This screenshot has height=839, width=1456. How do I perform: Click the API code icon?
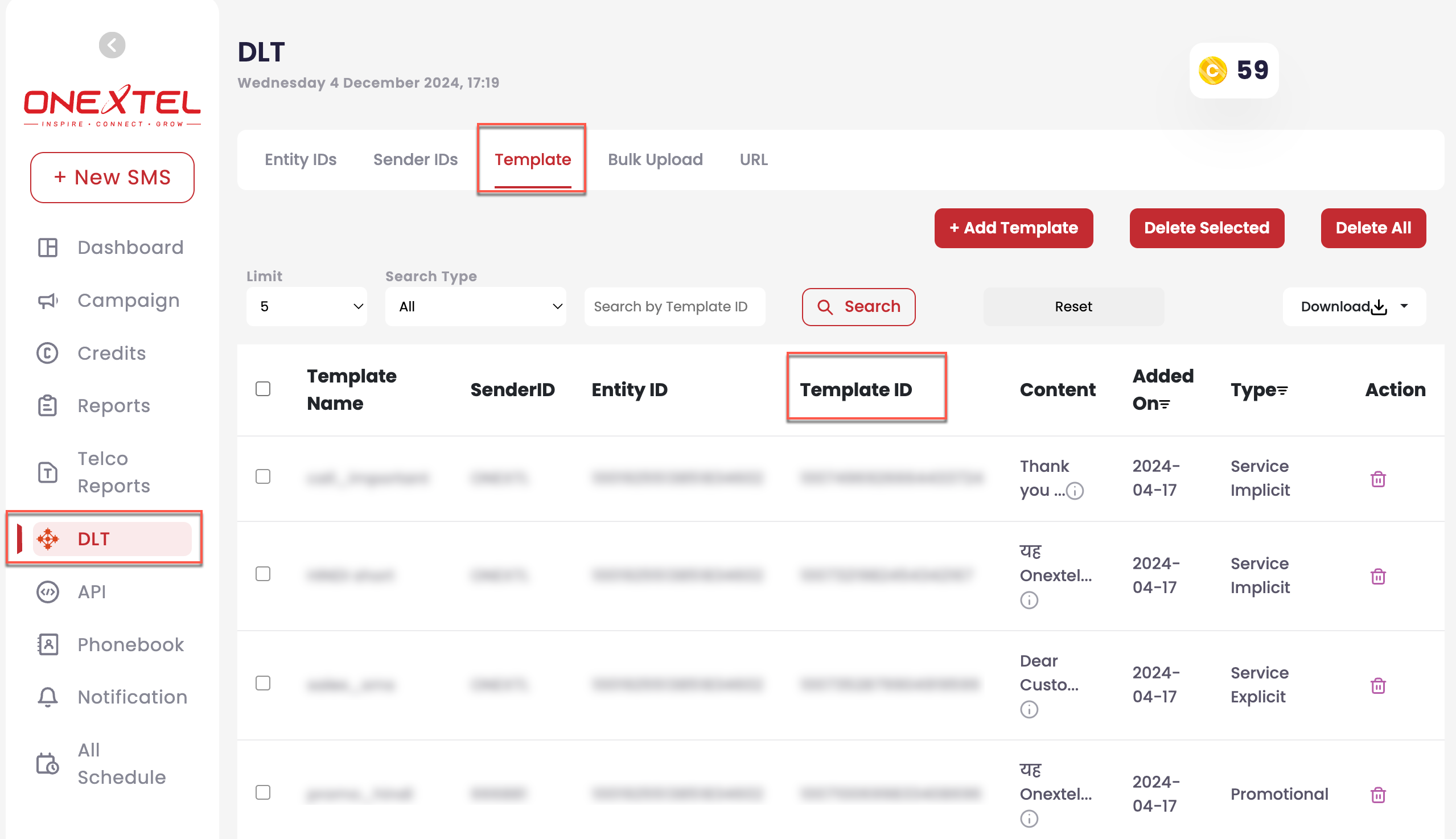point(48,592)
